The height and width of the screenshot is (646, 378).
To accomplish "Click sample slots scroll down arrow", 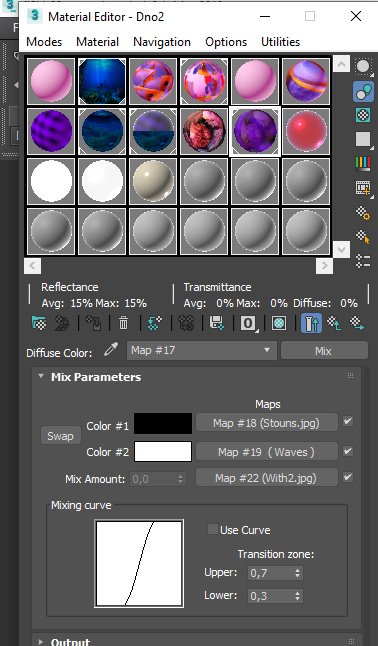I will [341, 249].
